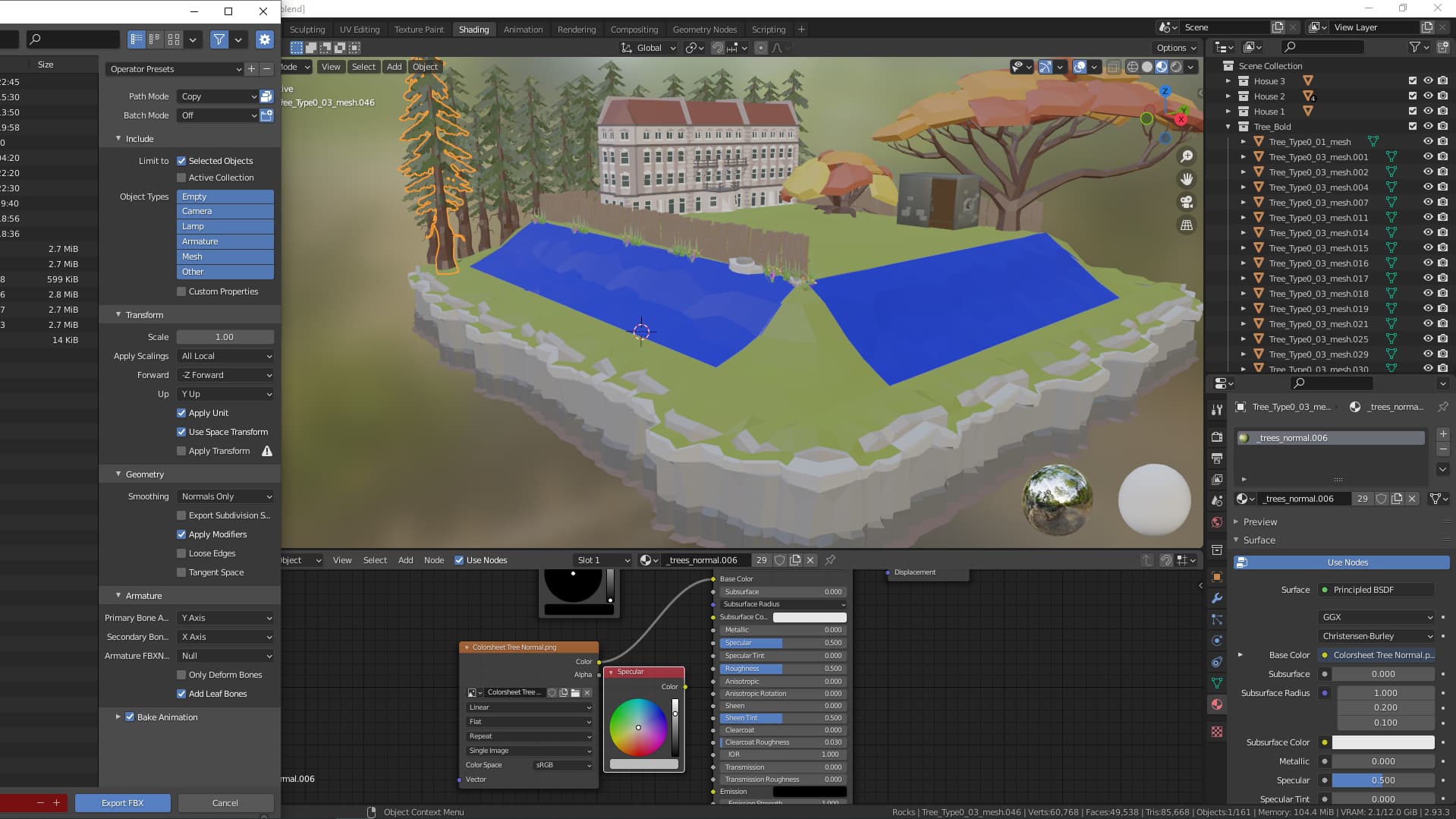The height and width of the screenshot is (819, 1456).
Task: Cancel the export dialog
Action: tap(225, 803)
